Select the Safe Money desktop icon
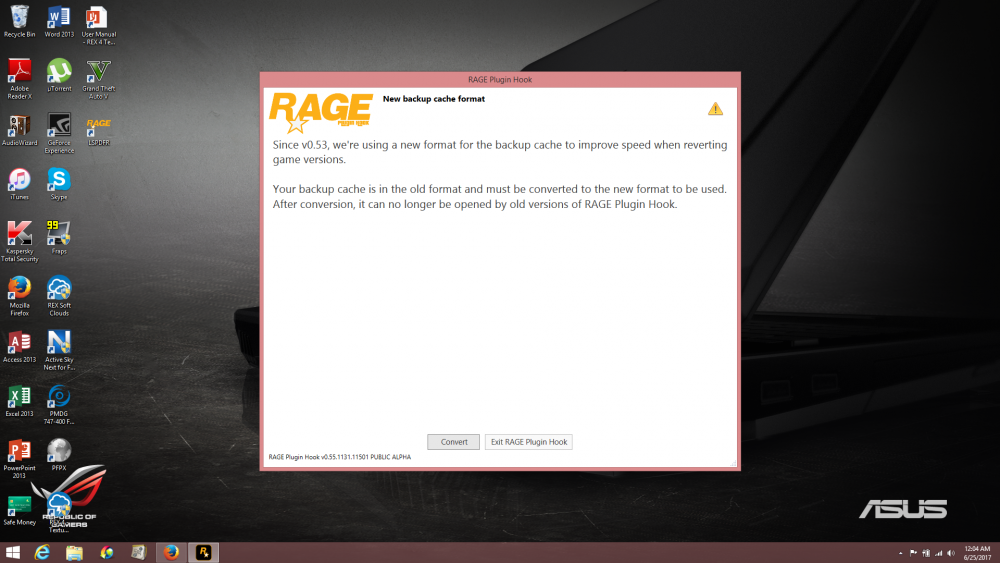Image resolution: width=1000 pixels, height=563 pixels. (x=19, y=509)
